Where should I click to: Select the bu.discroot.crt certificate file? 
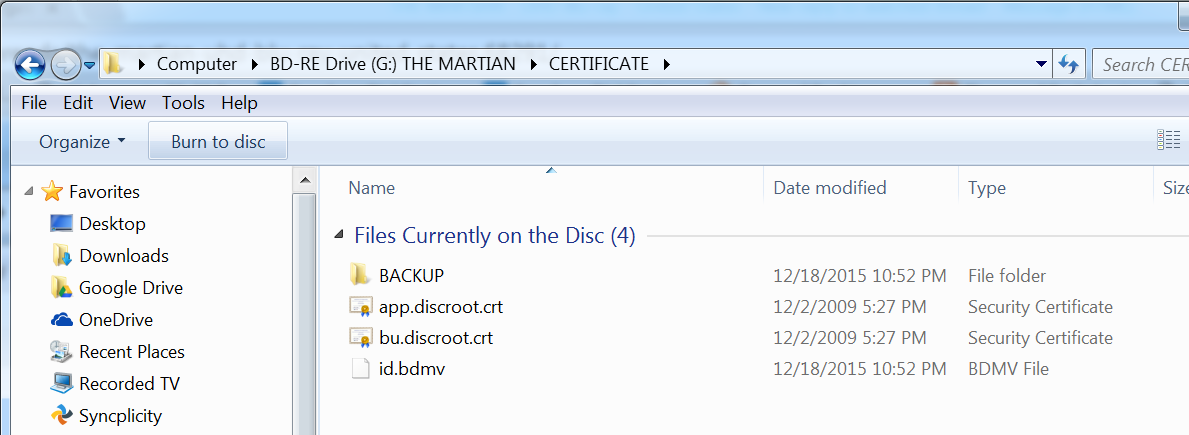pyautogui.click(x=421, y=338)
